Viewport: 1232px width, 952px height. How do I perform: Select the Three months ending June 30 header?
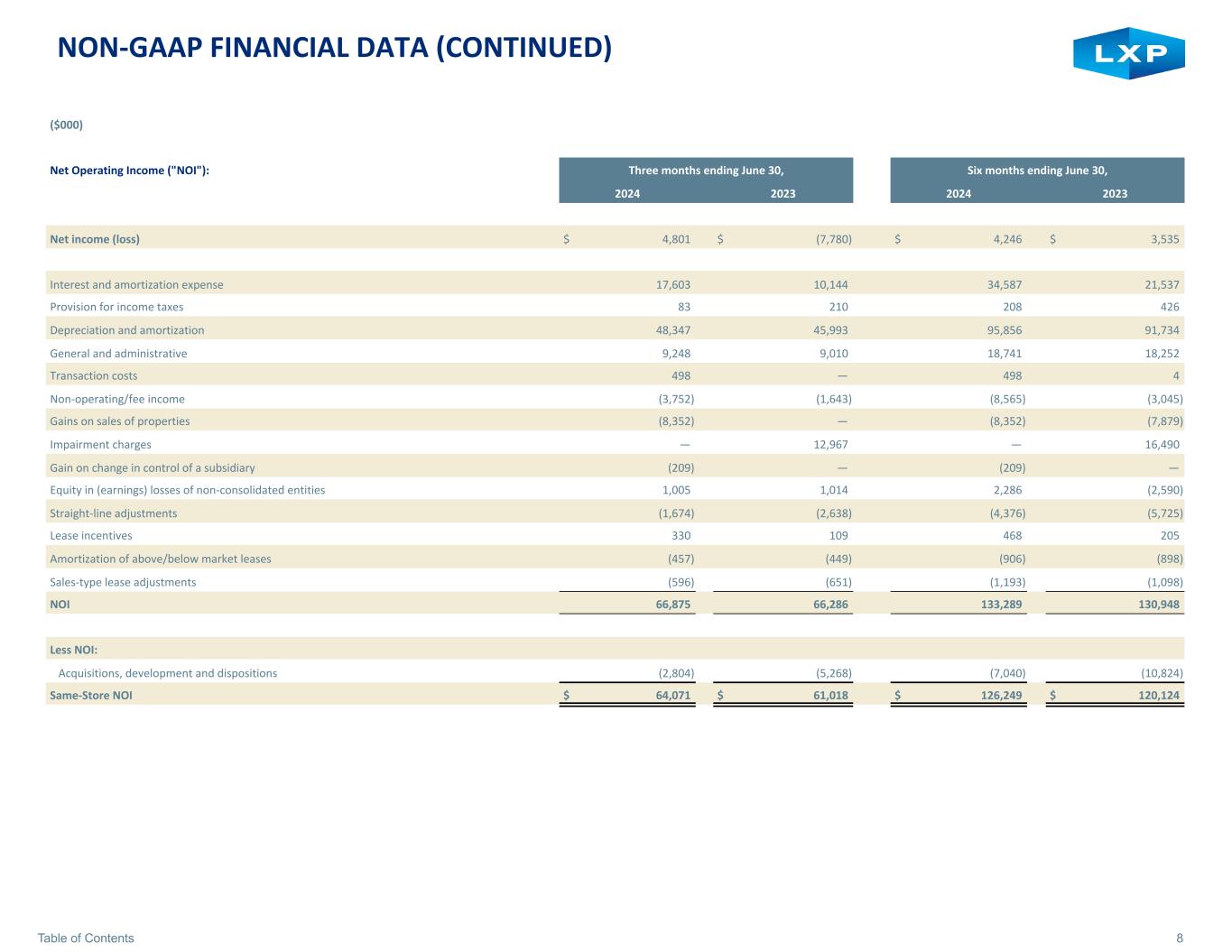point(706,171)
